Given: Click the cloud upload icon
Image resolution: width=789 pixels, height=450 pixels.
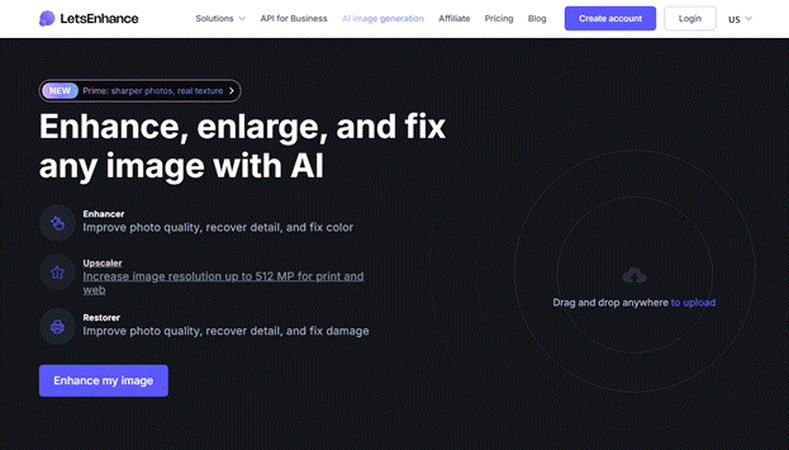Looking at the screenshot, I should click(634, 275).
